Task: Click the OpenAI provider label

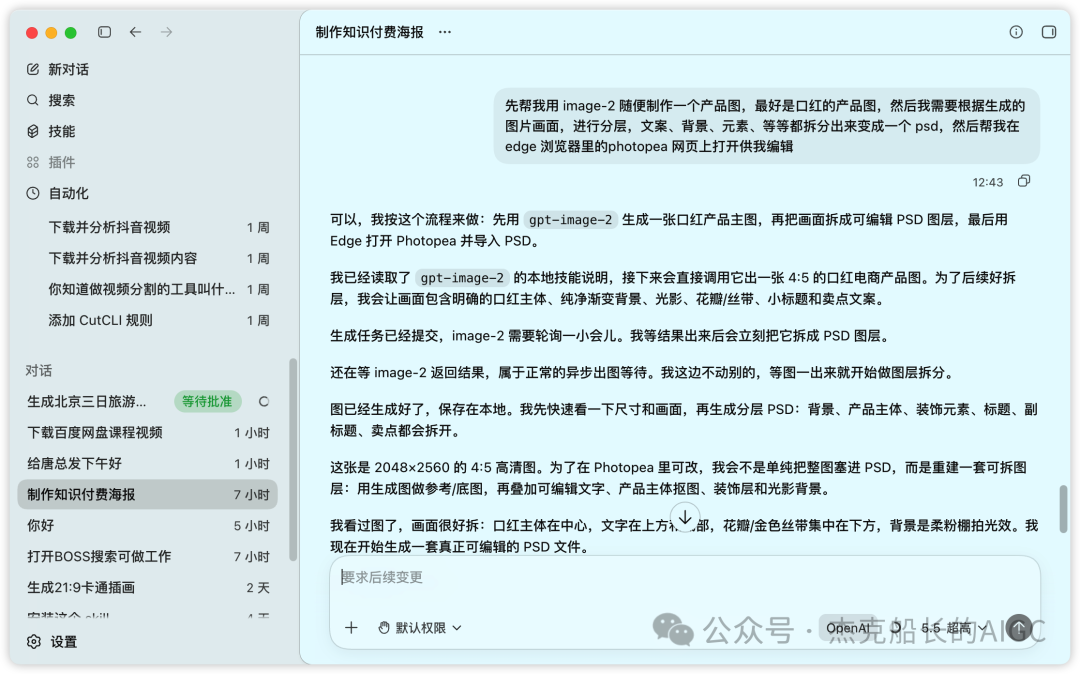Action: click(847, 628)
